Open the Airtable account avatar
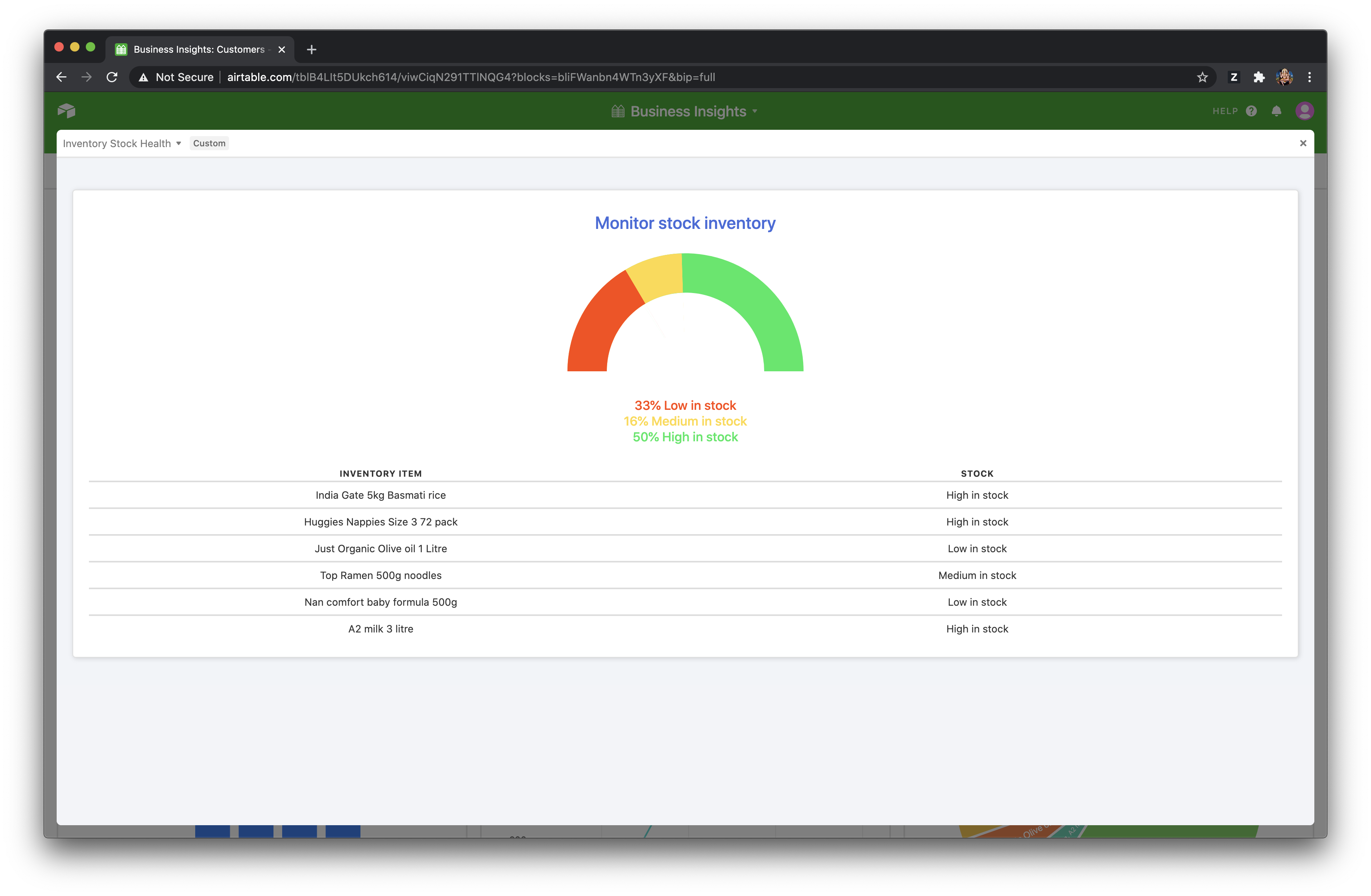 coord(1304,111)
